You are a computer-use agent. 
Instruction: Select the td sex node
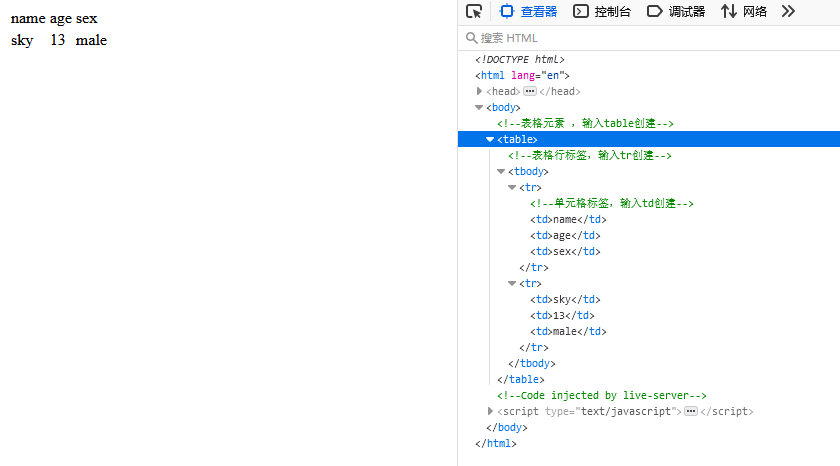pos(565,251)
